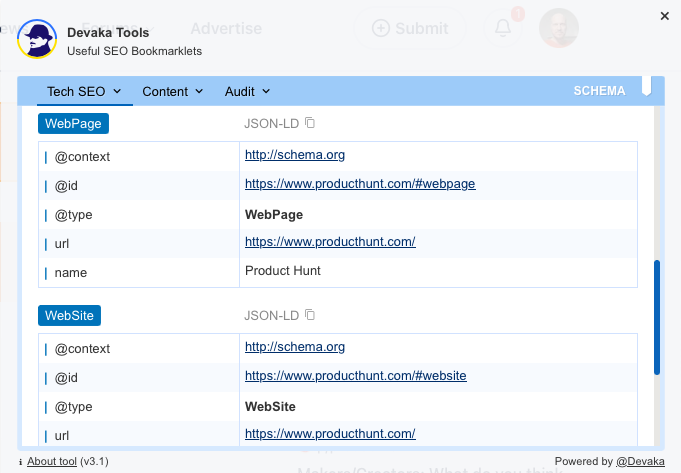Click the WebPage schema type badge
The width and height of the screenshot is (681, 473).
click(73, 123)
